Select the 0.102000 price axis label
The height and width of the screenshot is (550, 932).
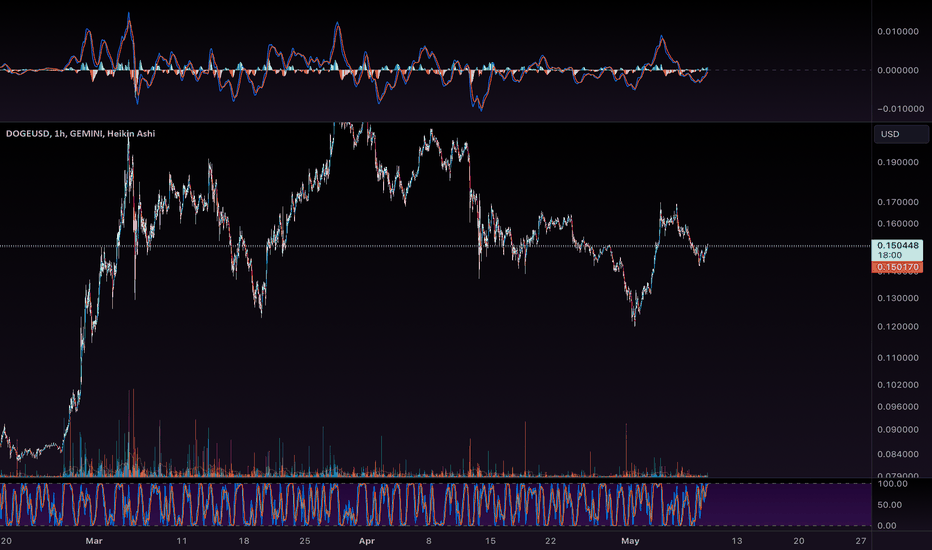[x=898, y=384]
